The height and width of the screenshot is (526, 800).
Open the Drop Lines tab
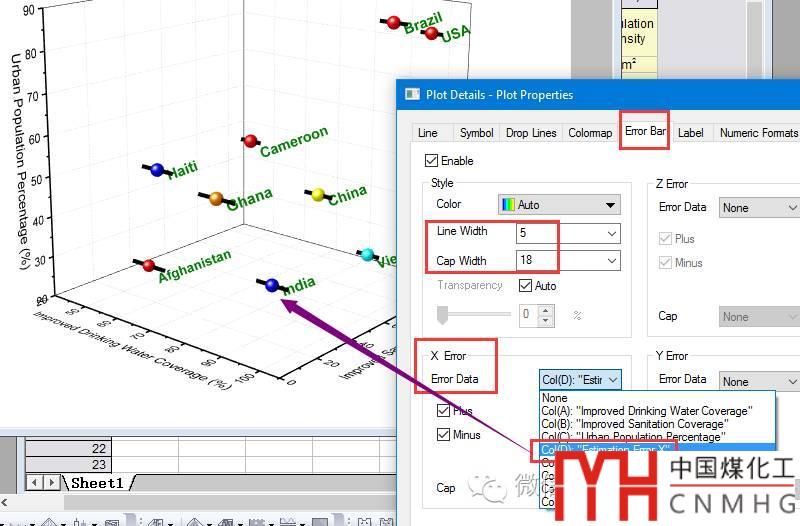pyautogui.click(x=531, y=133)
